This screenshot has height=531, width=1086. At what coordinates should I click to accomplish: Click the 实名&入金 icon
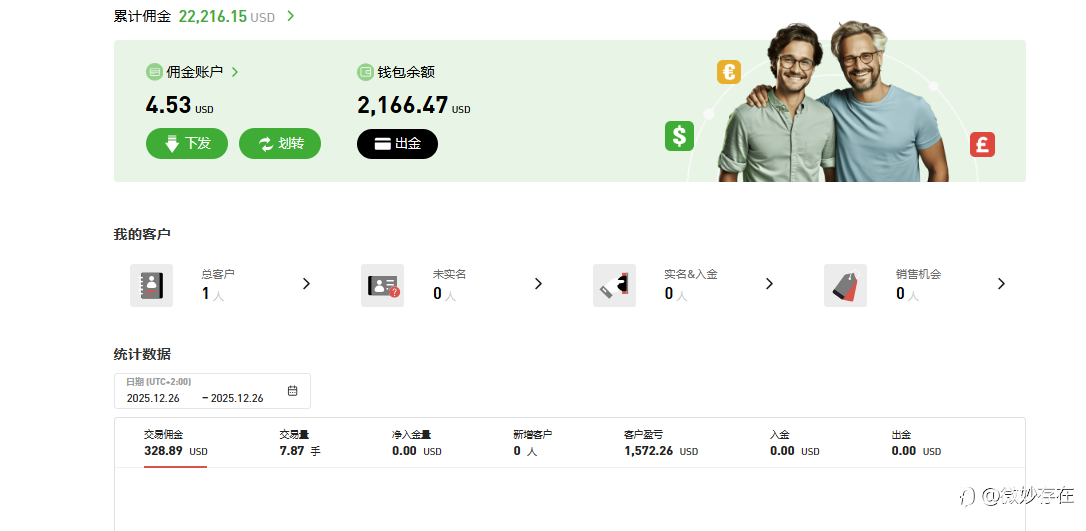click(x=614, y=285)
